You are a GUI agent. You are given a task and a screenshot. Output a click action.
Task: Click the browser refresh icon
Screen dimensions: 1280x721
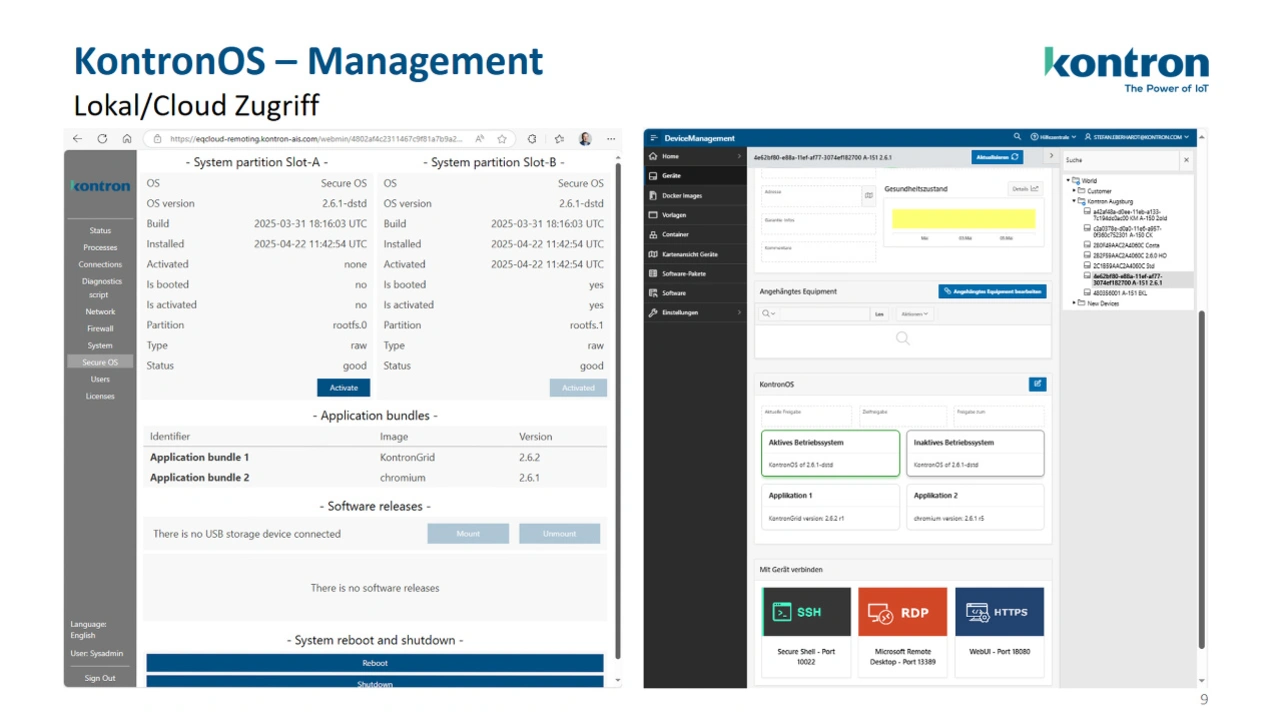tap(102, 139)
